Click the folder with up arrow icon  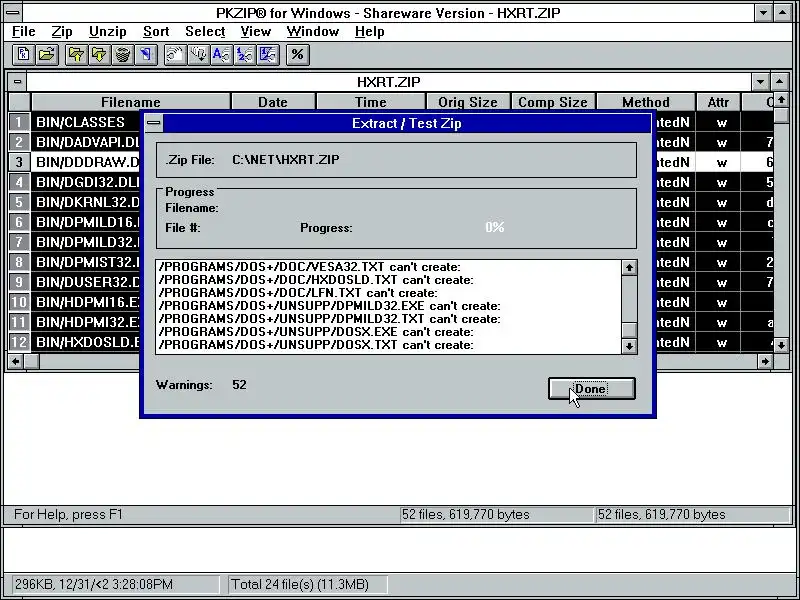[x=76, y=55]
